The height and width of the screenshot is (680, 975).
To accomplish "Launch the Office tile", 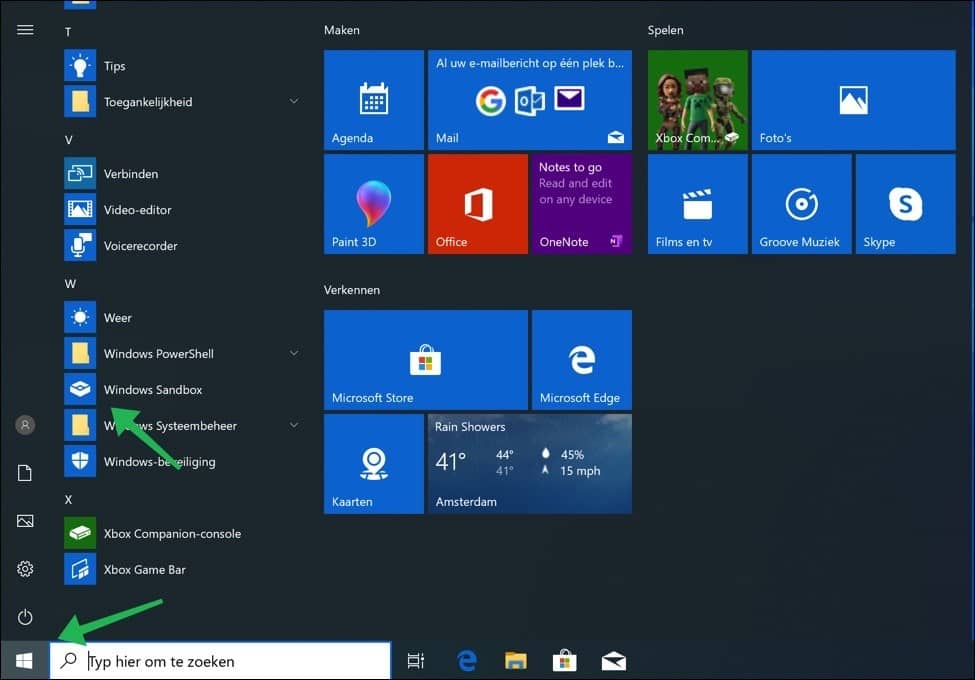I will [x=478, y=204].
